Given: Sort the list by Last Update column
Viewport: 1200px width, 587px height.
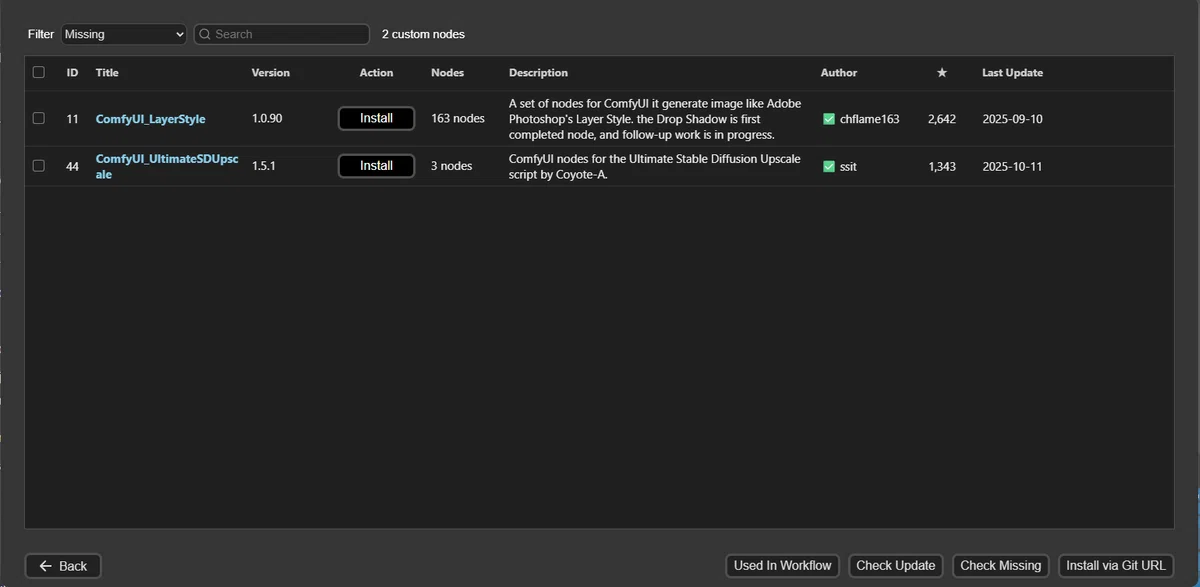Looking at the screenshot, I should click(1012, 73).
